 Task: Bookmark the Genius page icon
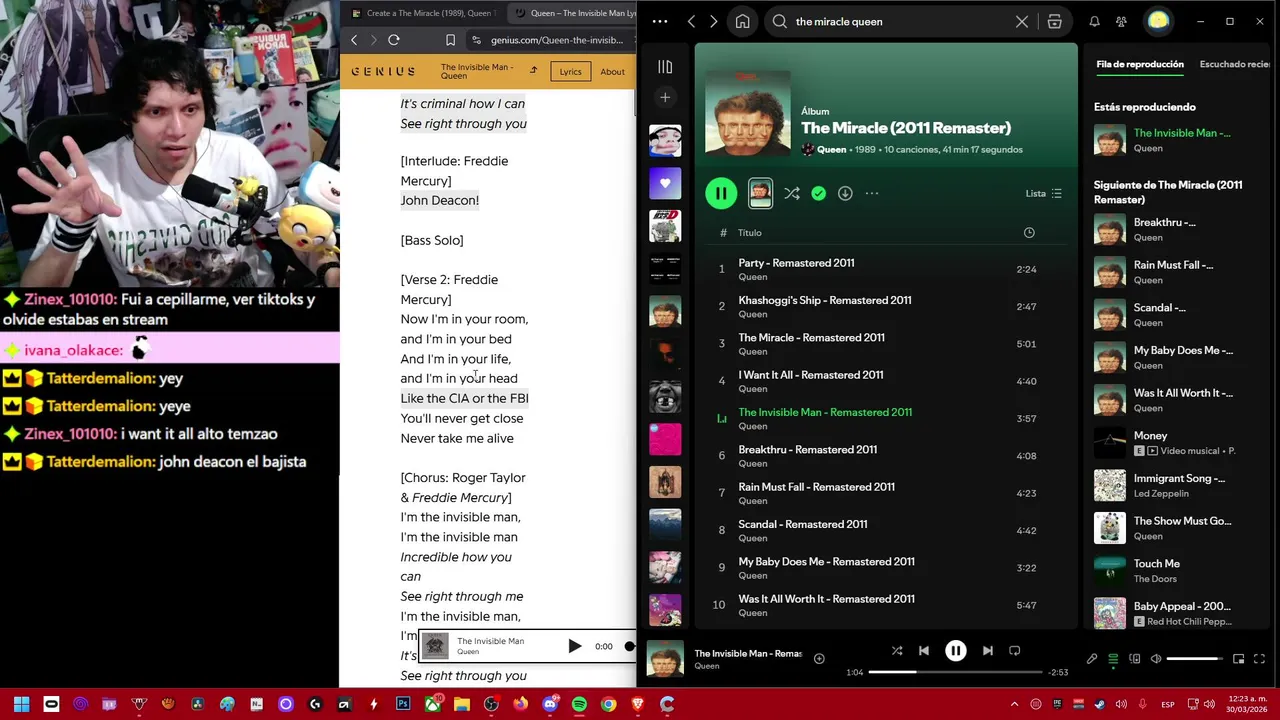click(451, 40)
